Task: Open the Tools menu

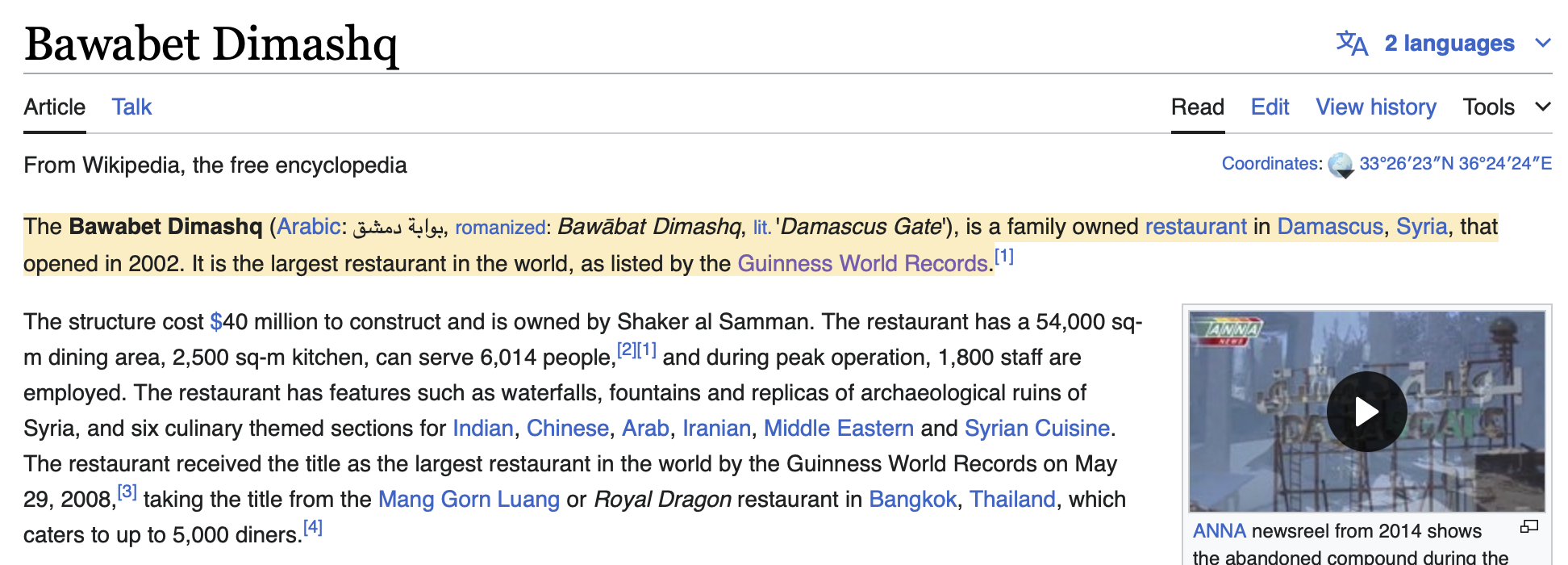Action: [x=1489, y=107]
